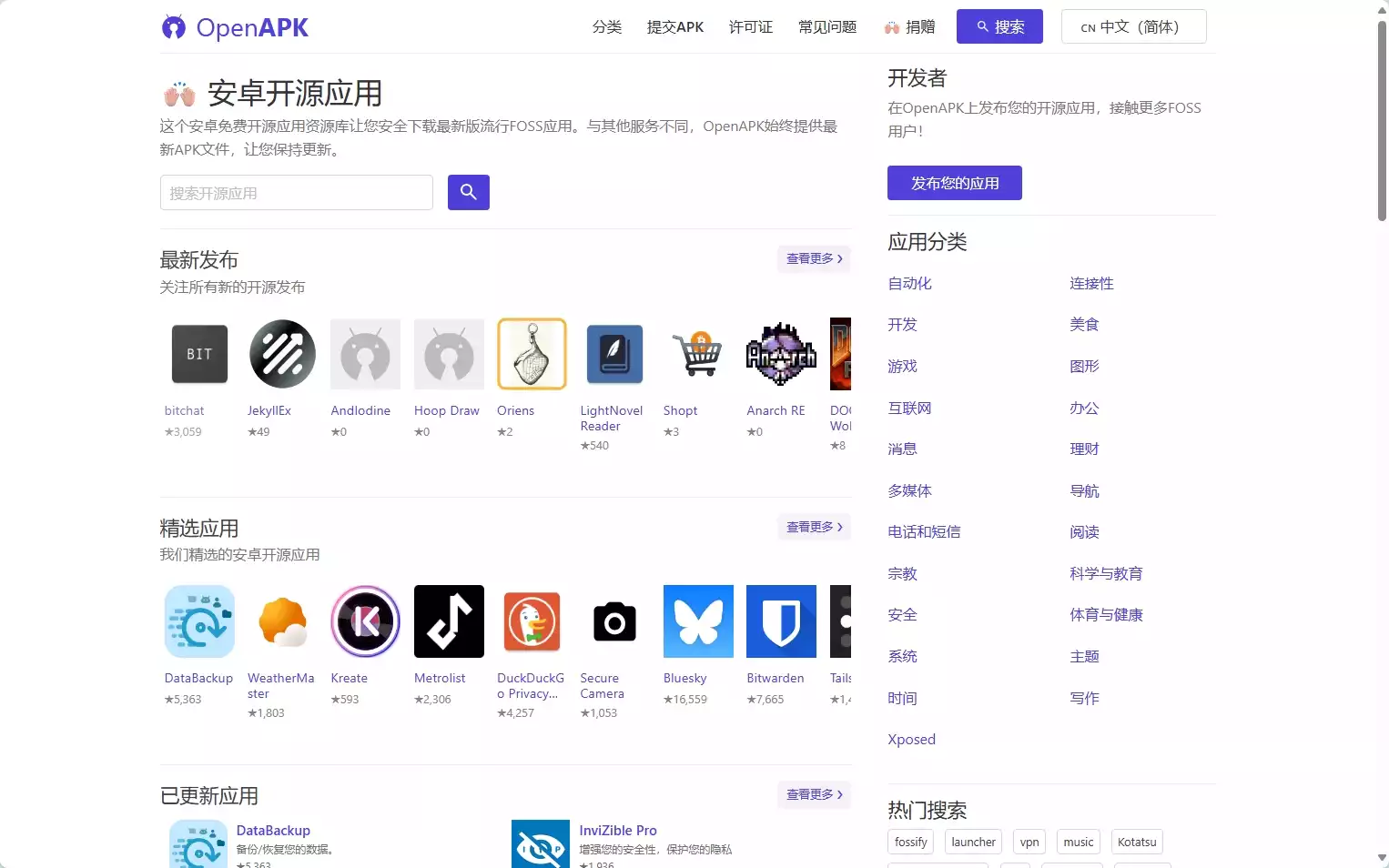Screen dimensions: 1389x868
Task: Open the 安全 category
Action: (903, 615)
